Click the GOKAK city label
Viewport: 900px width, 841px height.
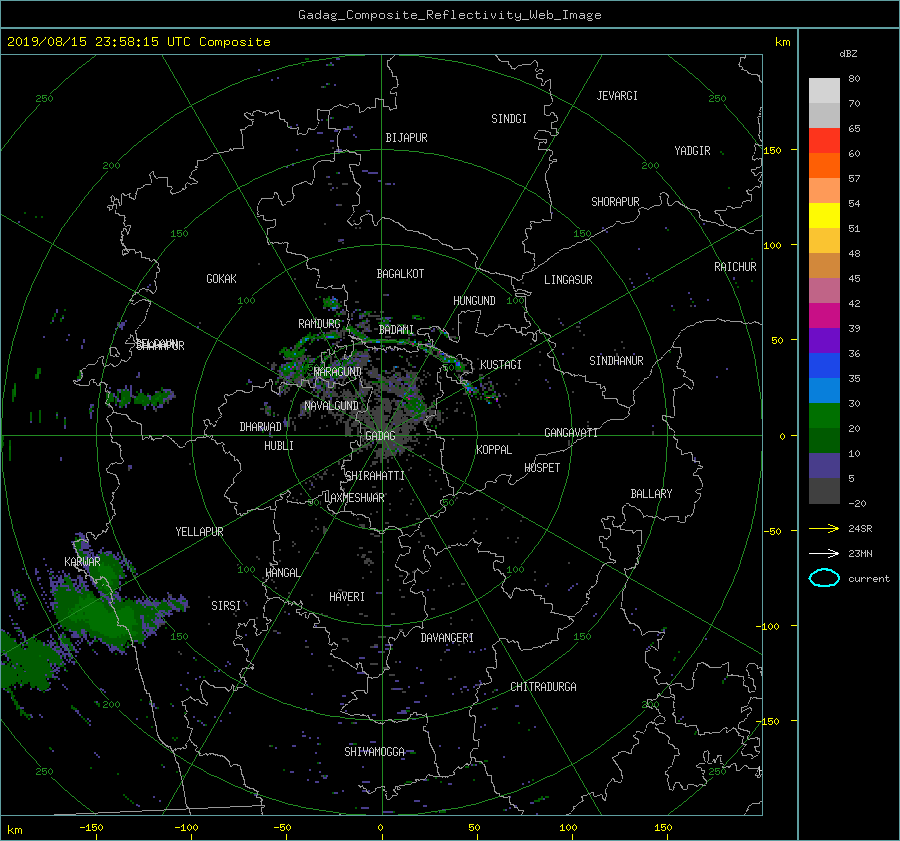(x=221, y=278)
